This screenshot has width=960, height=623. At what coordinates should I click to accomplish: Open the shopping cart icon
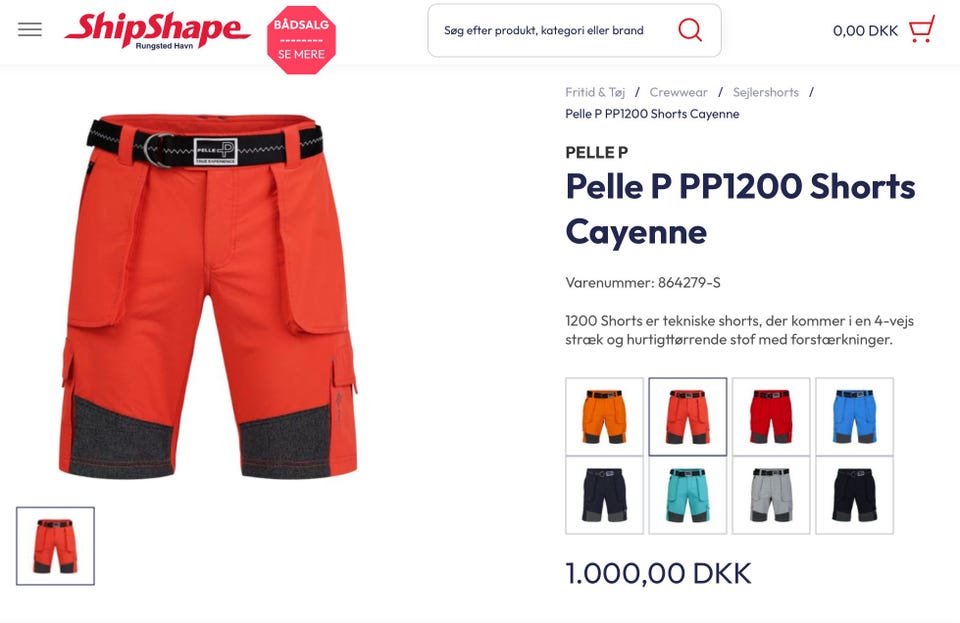(x=921, y=29)
